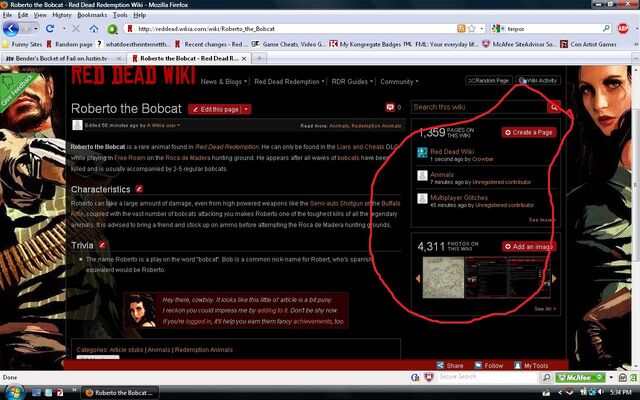The image size is (640, 400).
Task: Click the McAfee shield icon in status bar
Action: click(429, 377)
